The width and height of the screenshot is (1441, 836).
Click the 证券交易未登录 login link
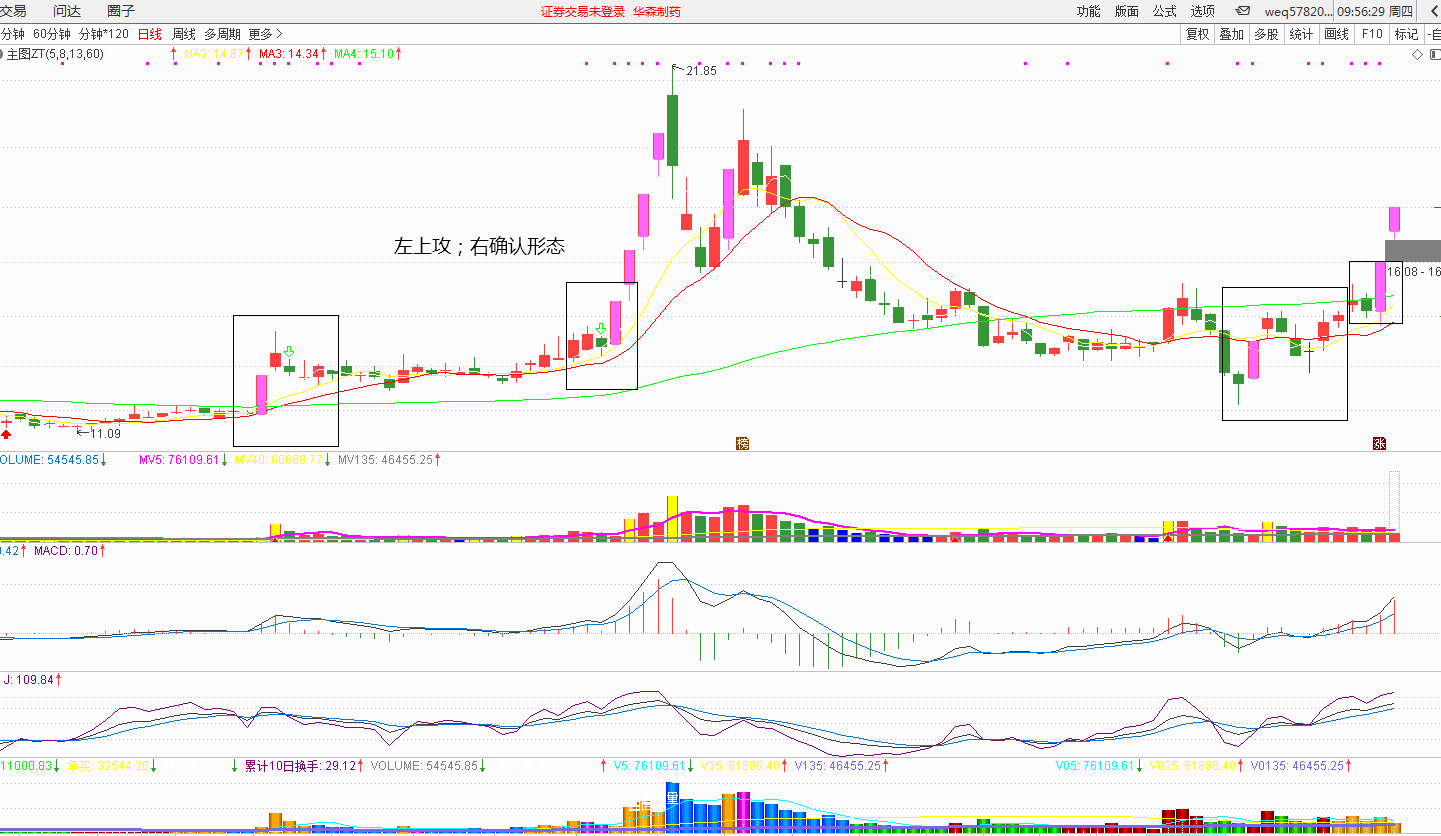pyautogui.click(x=582, y=11)
